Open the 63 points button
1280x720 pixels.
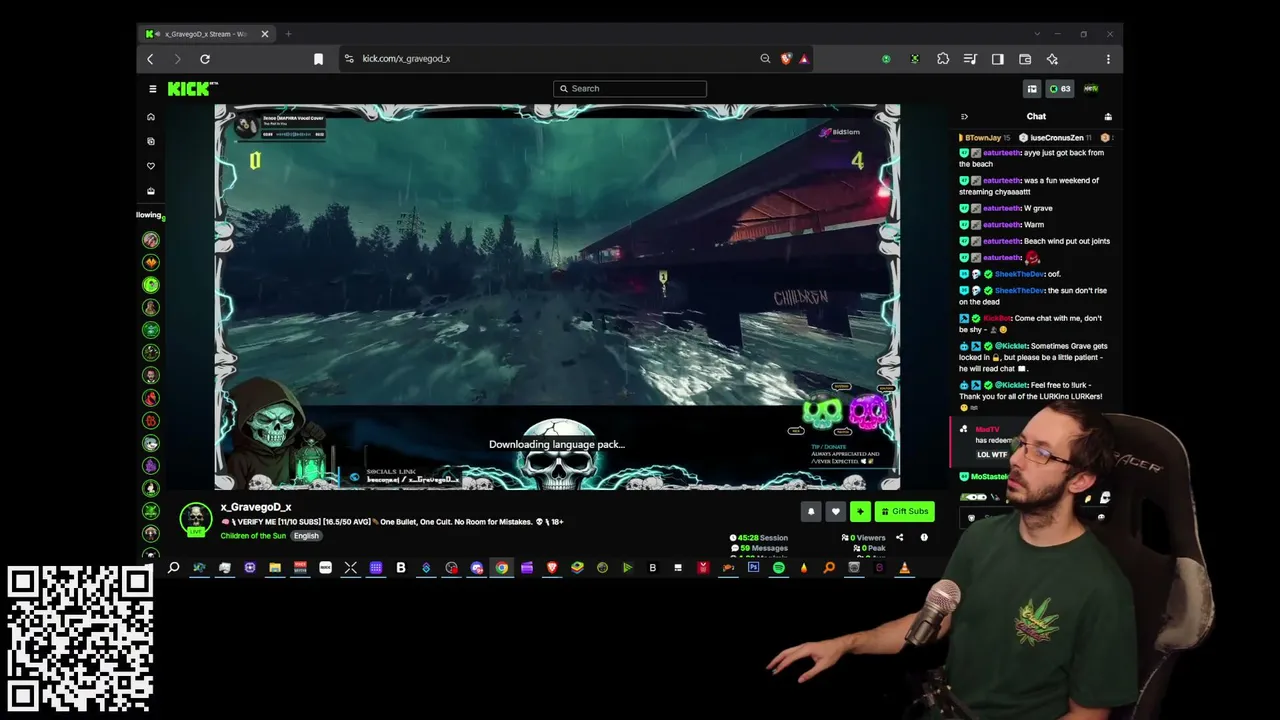tap(1059, 89)
